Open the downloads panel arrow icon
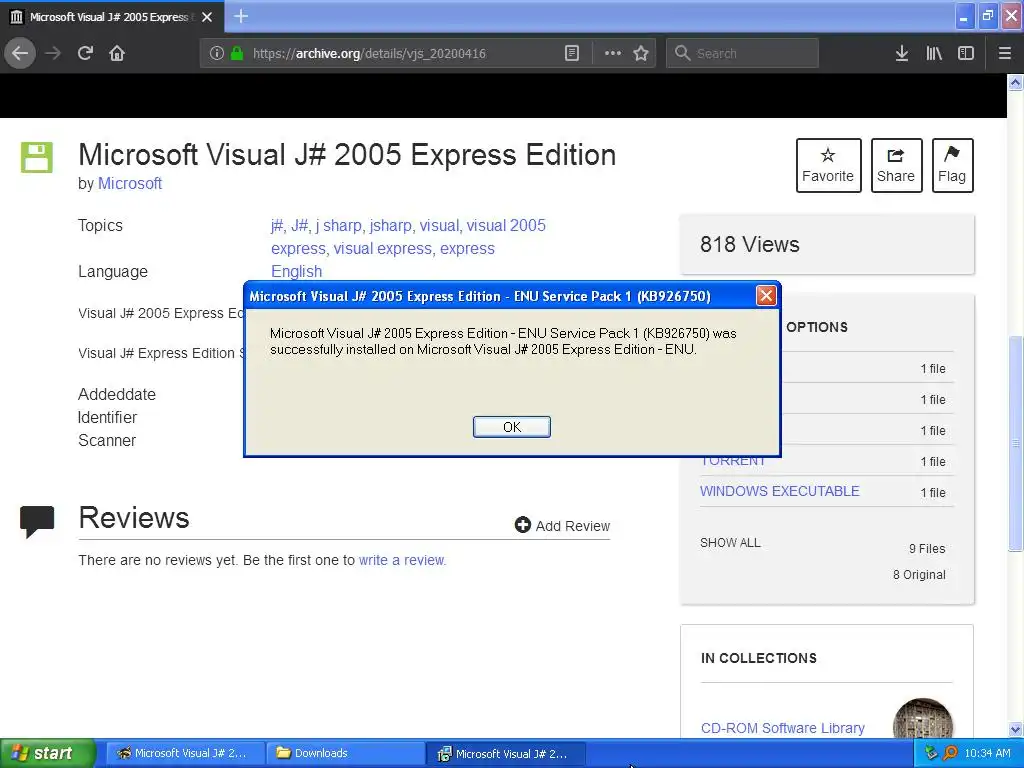The image size is (1024, 768). pyautogui.click(x=902, y=53)
